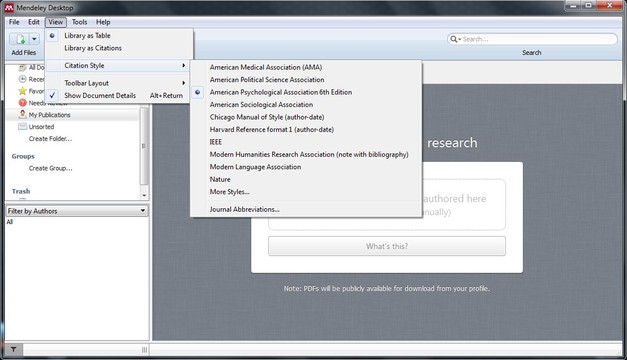
Task: Click the Favorites star icon
Action: coord(22,91)
